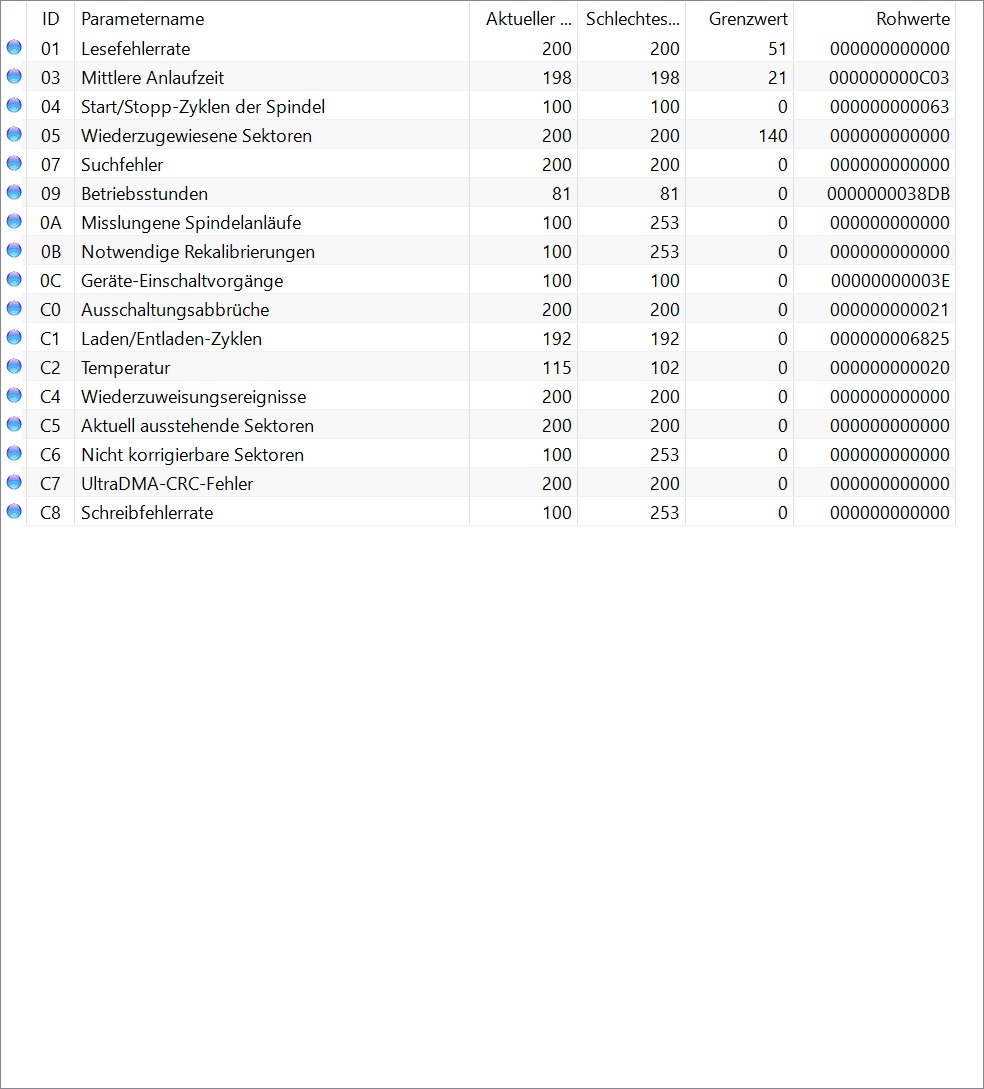The width and height of the screenshot is (984, 1089).
Task: Click the status icon for Notwendige Rekalibrierungen
Action: [14, 251]
